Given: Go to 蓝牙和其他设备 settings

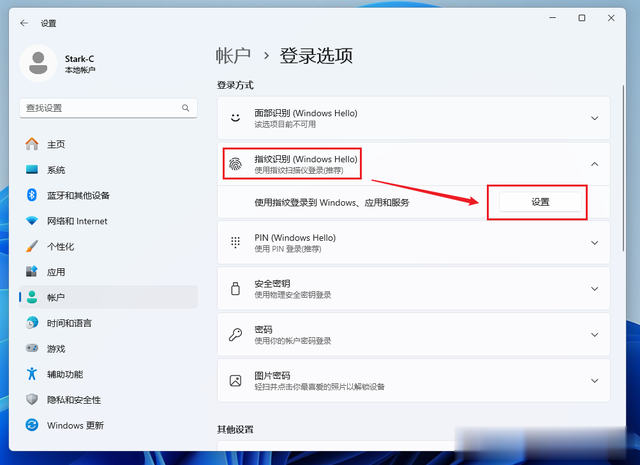Looking at the screenshot, I should point(108,195).
